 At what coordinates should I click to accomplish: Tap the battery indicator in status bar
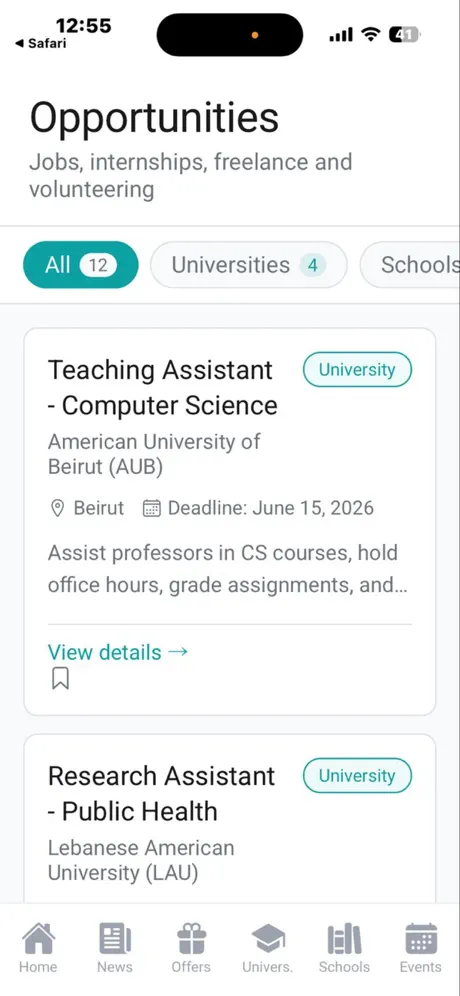pos(404,35)
